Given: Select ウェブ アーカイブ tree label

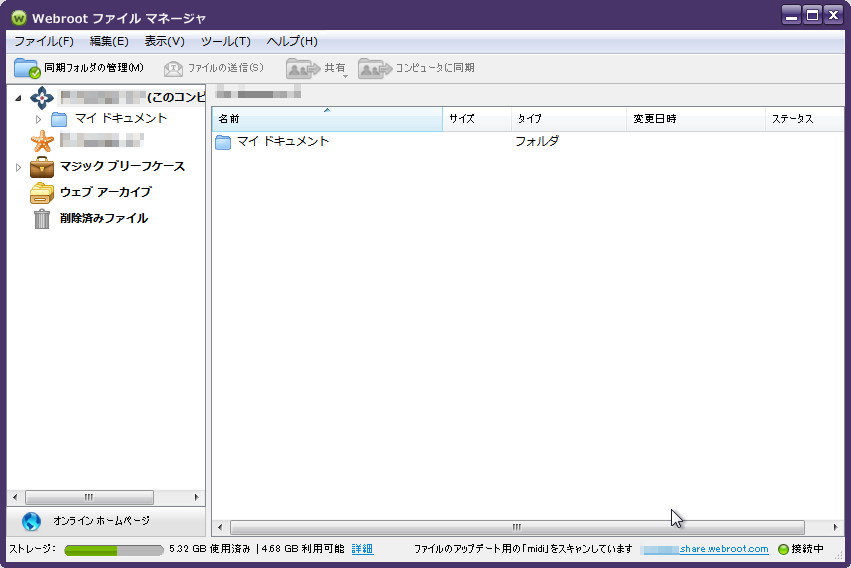Looking at the screenshot, I should 105,192.
